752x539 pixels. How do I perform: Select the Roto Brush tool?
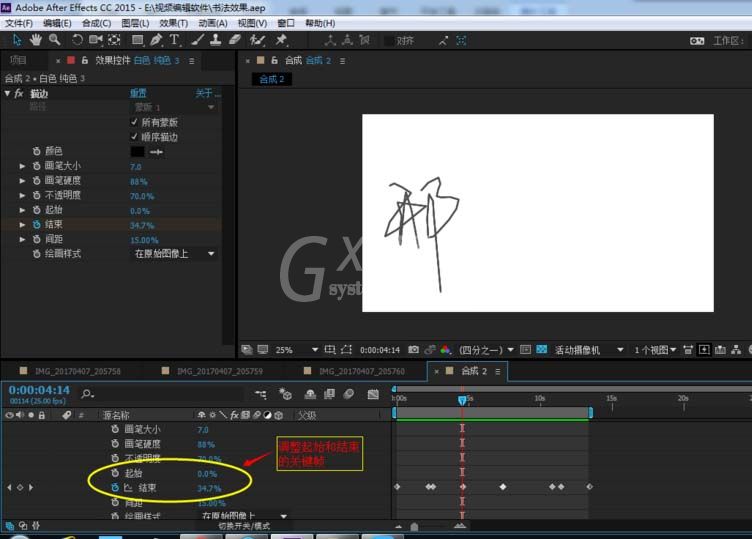pos(258,40)
